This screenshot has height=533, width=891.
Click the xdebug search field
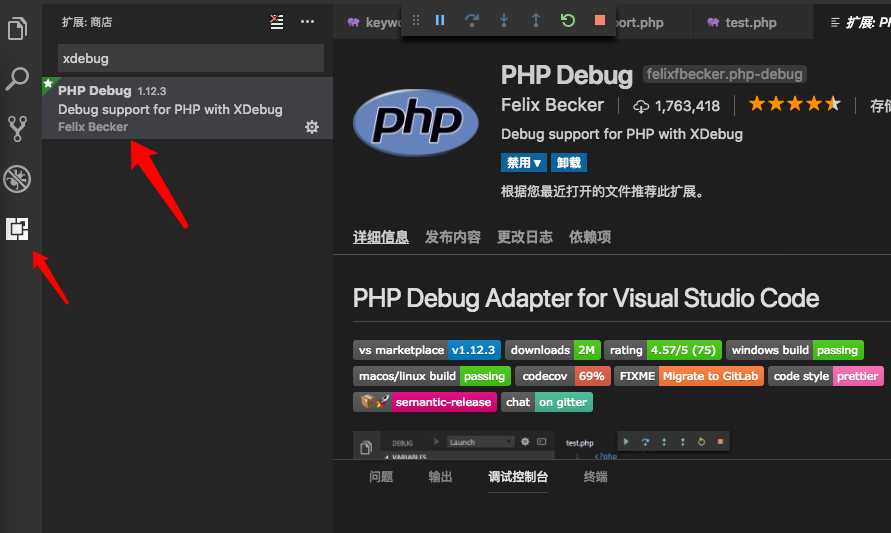click(191, 58)
